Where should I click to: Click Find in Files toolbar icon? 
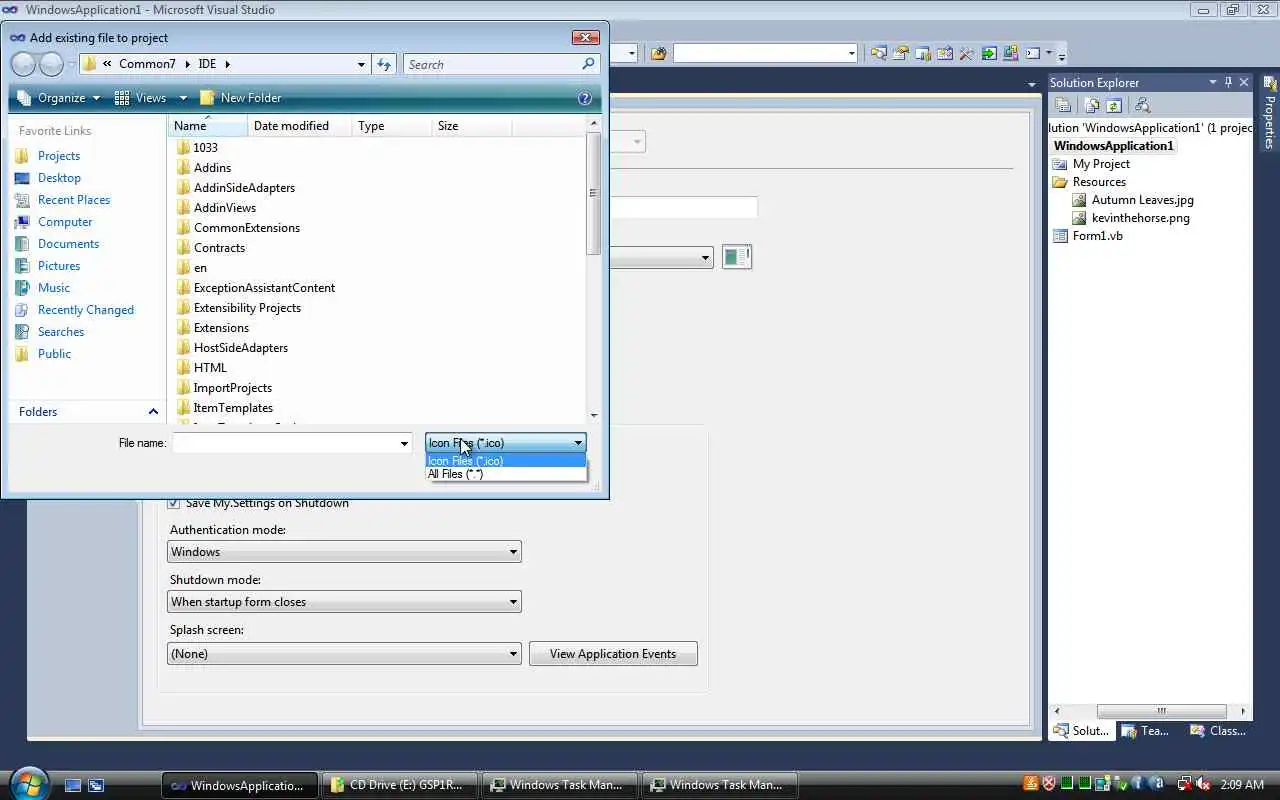coord(658,53)
